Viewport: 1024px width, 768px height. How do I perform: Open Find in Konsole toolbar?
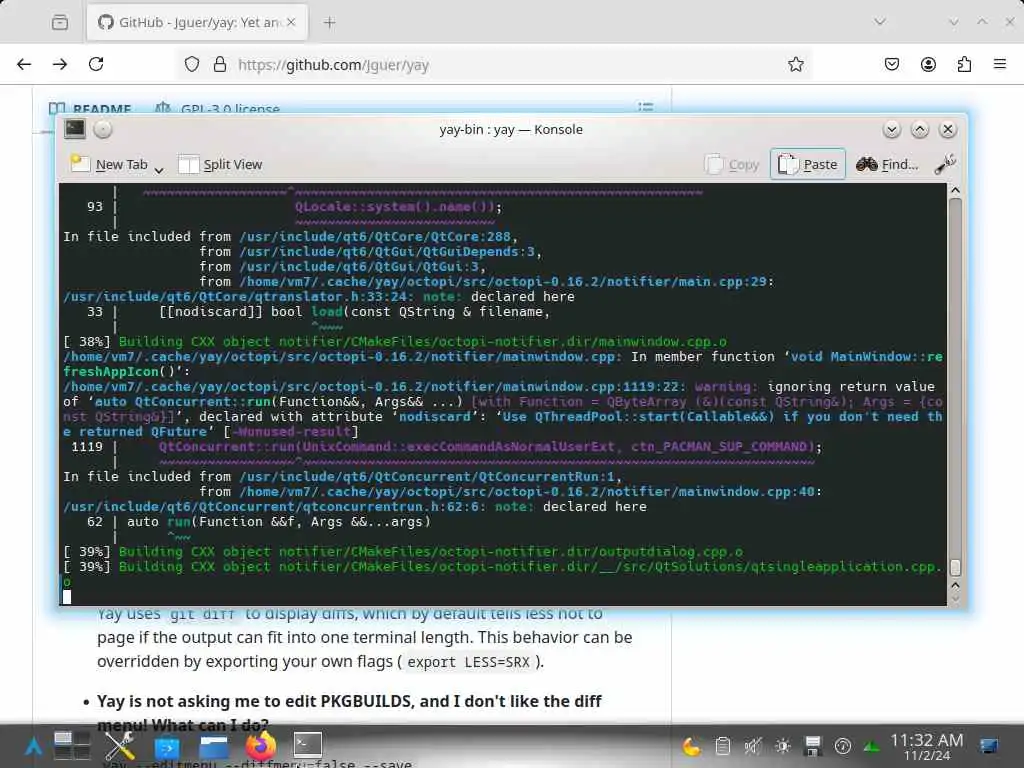(888, 165)
